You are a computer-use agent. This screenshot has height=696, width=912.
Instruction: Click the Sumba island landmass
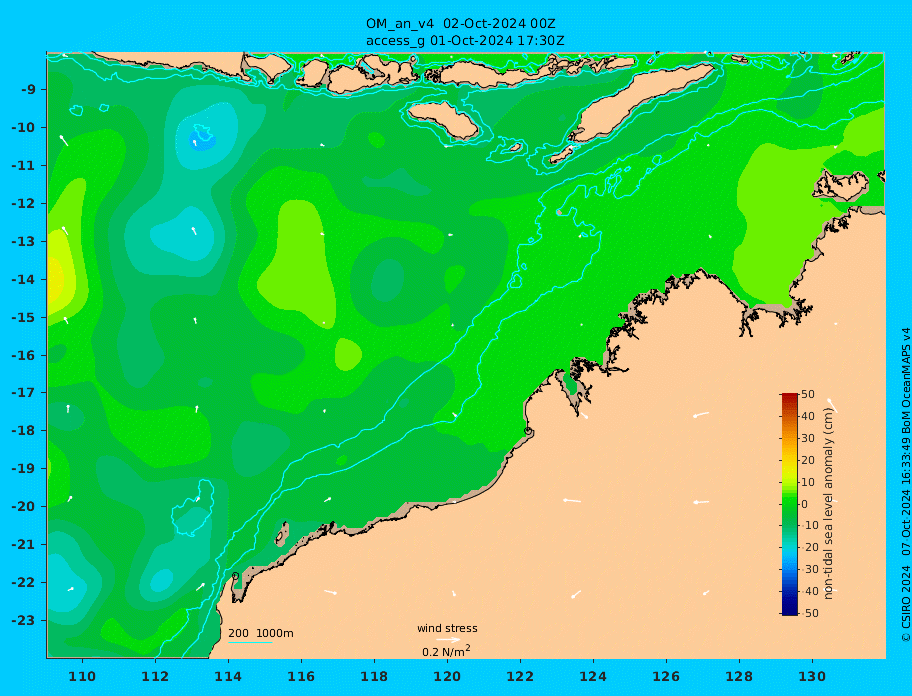tap(443, 120)
